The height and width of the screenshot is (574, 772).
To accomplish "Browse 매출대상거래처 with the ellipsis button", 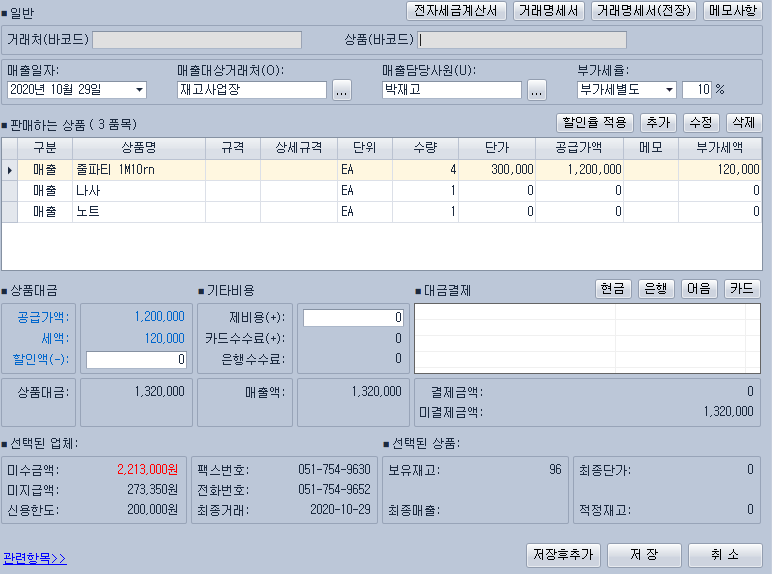I will [x=342, y=90].
